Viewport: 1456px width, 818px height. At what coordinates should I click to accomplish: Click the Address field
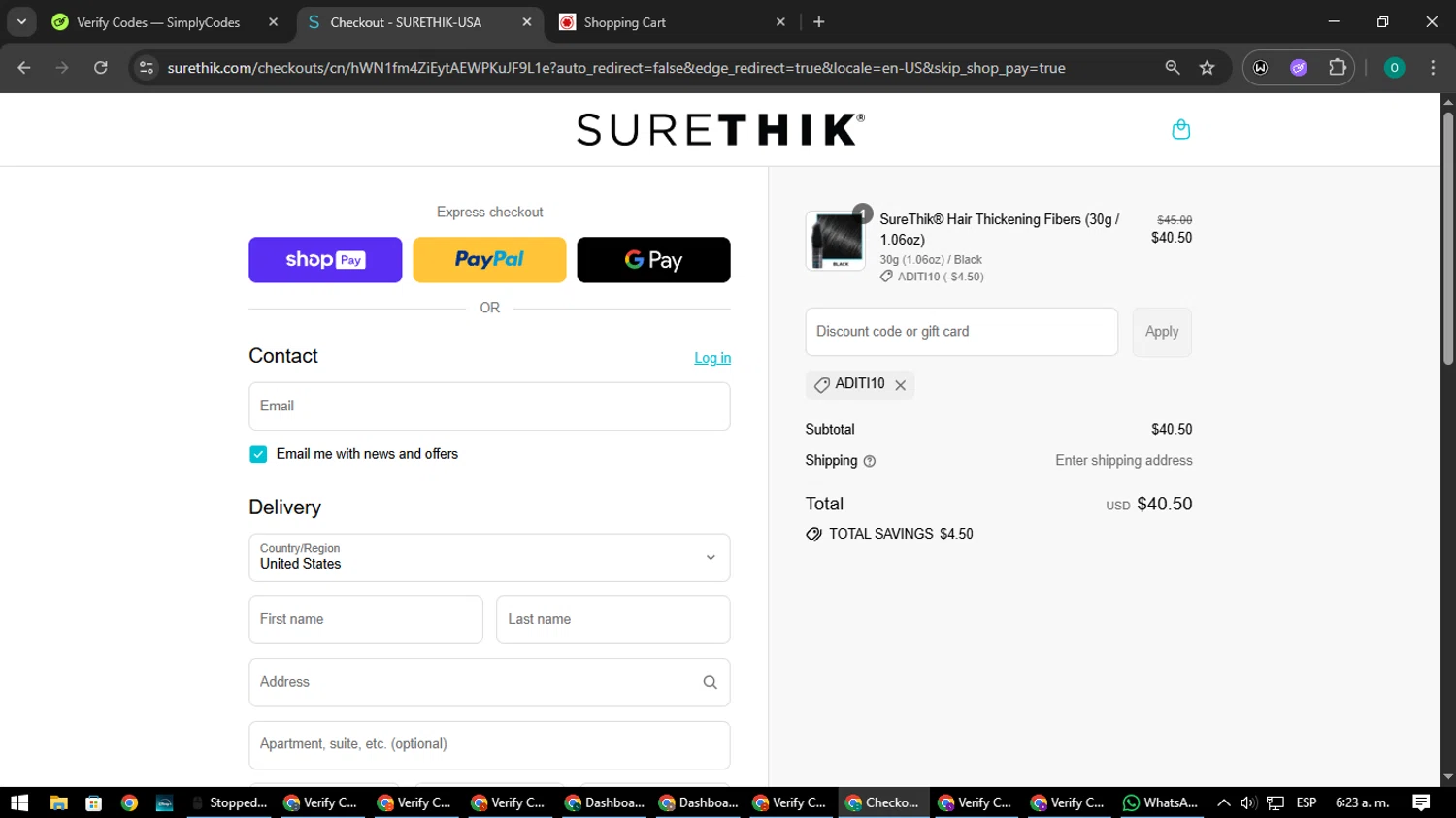[x=489, y=682]
